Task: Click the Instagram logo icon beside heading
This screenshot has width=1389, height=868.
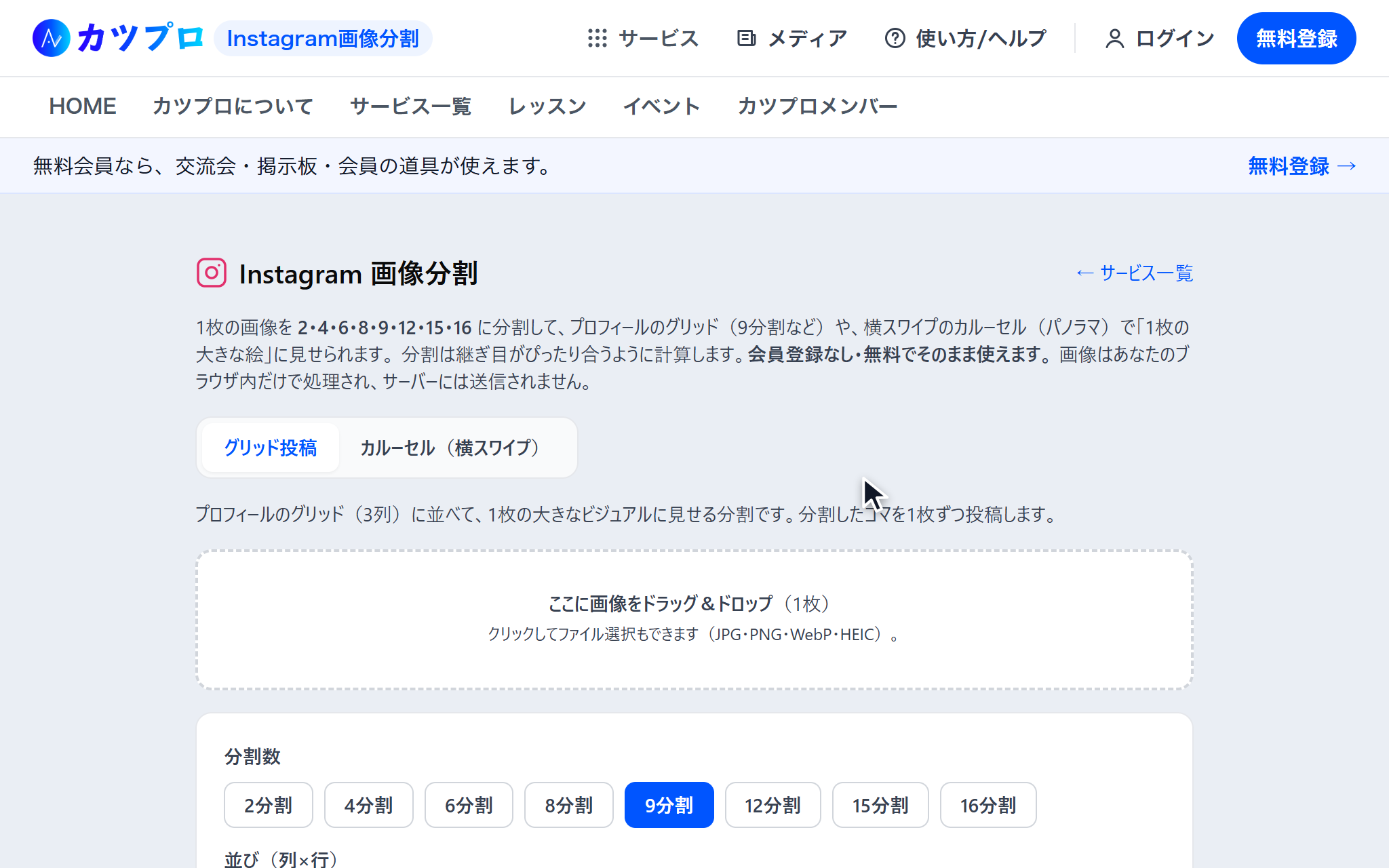Action: [x=212, y=273]
